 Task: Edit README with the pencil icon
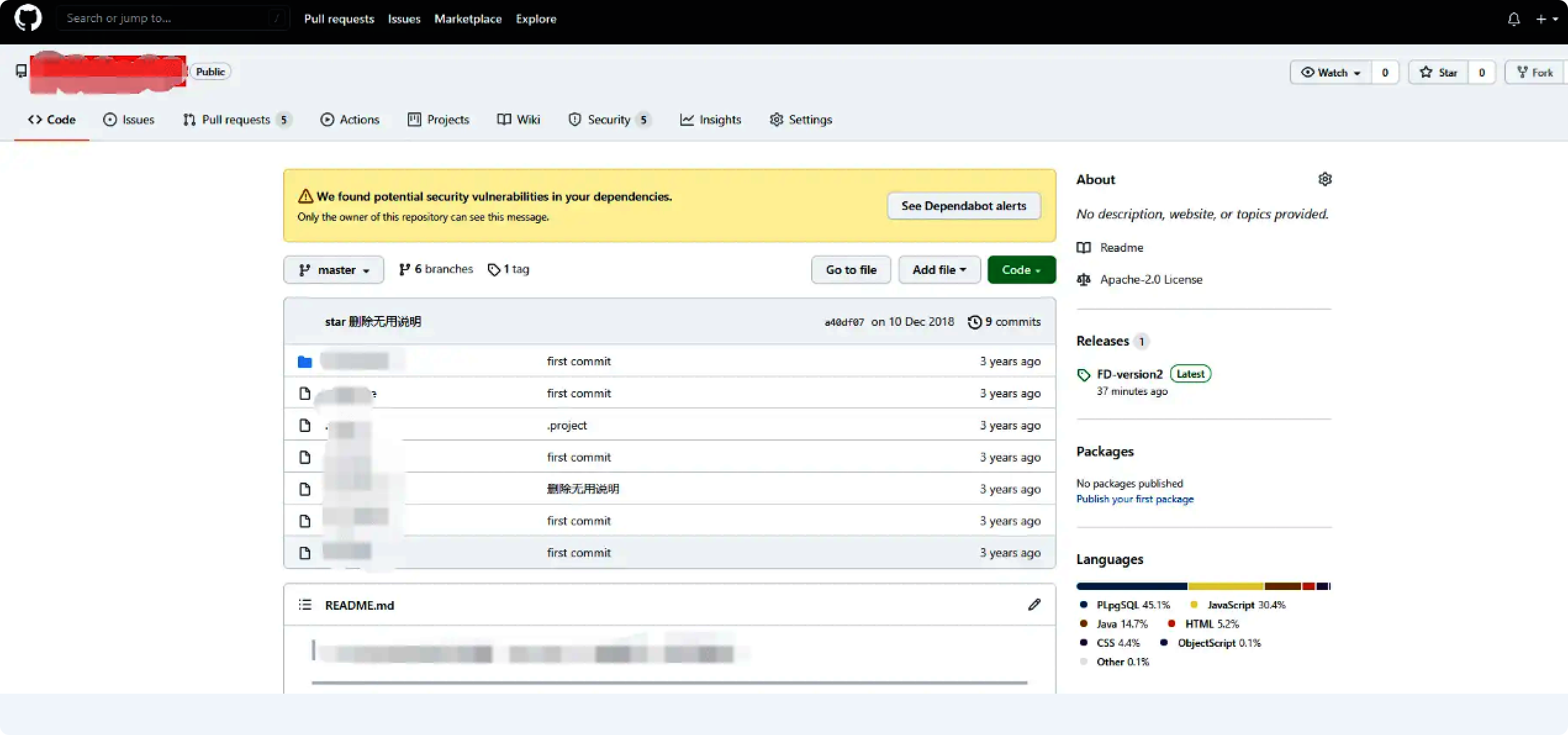pos(1034,605)
